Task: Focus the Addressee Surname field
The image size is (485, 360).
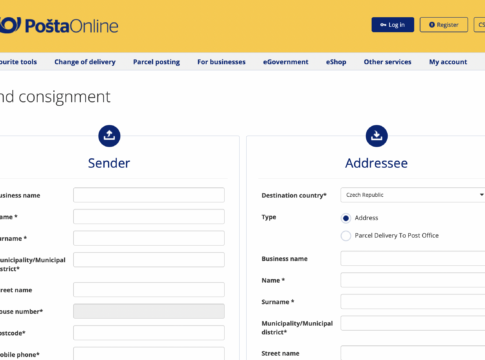Action: point(413,301)
